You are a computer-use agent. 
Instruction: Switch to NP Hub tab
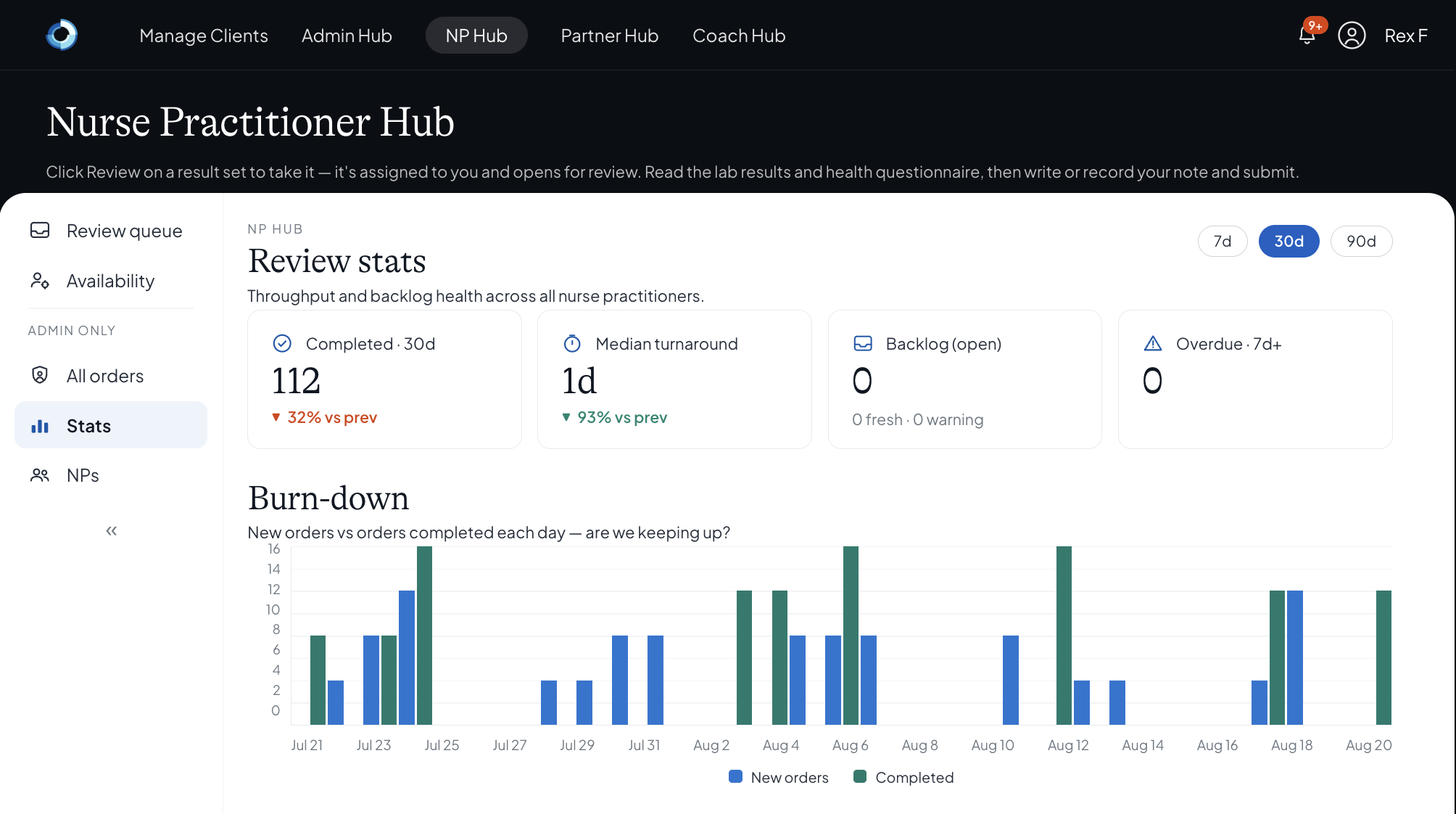(x=476, y=36)
